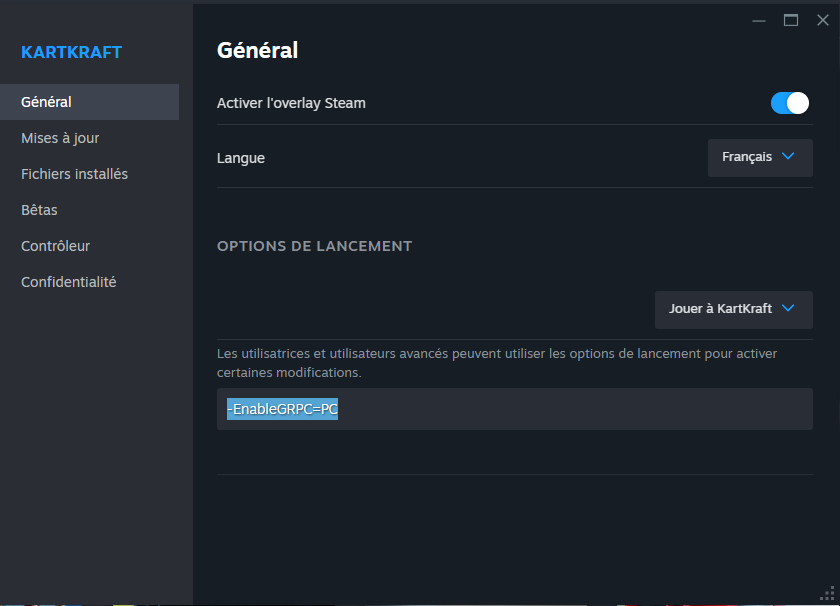Click the launch options input field
This screenshot has width=840, height=606.
coord(514,409)
